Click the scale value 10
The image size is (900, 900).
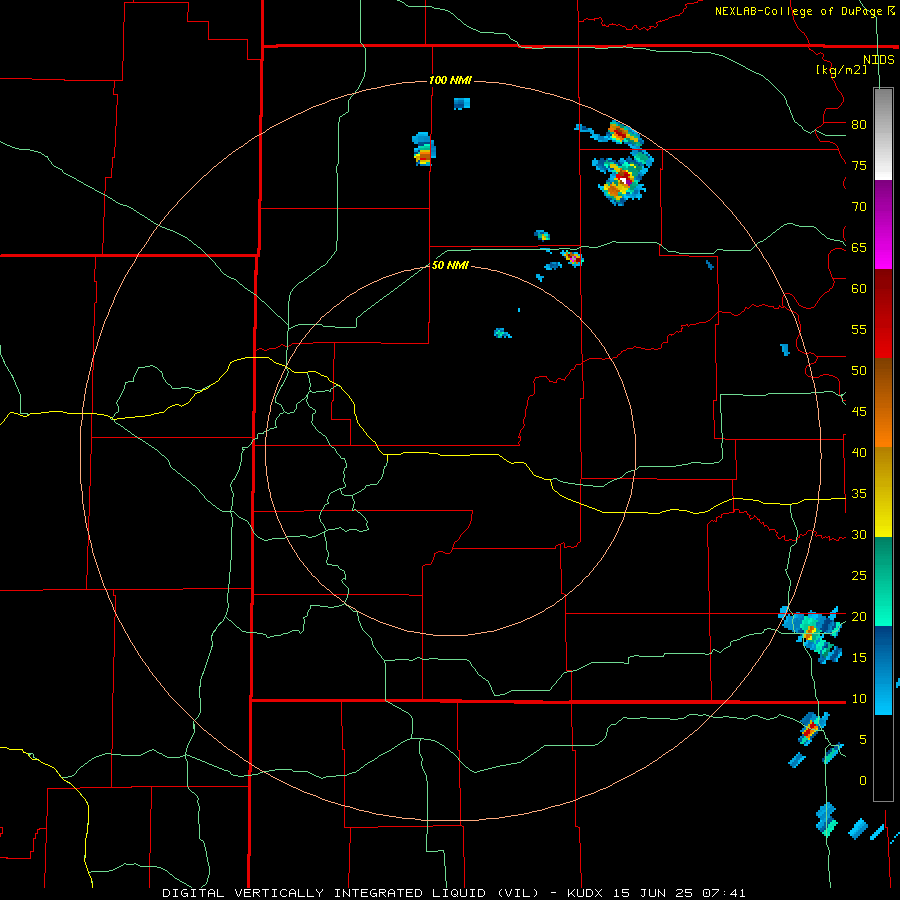point(859,699)
